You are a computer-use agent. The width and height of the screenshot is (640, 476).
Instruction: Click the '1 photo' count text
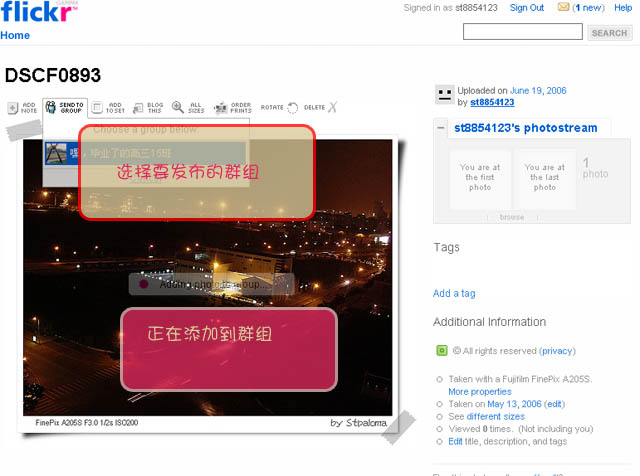point(595,168)
